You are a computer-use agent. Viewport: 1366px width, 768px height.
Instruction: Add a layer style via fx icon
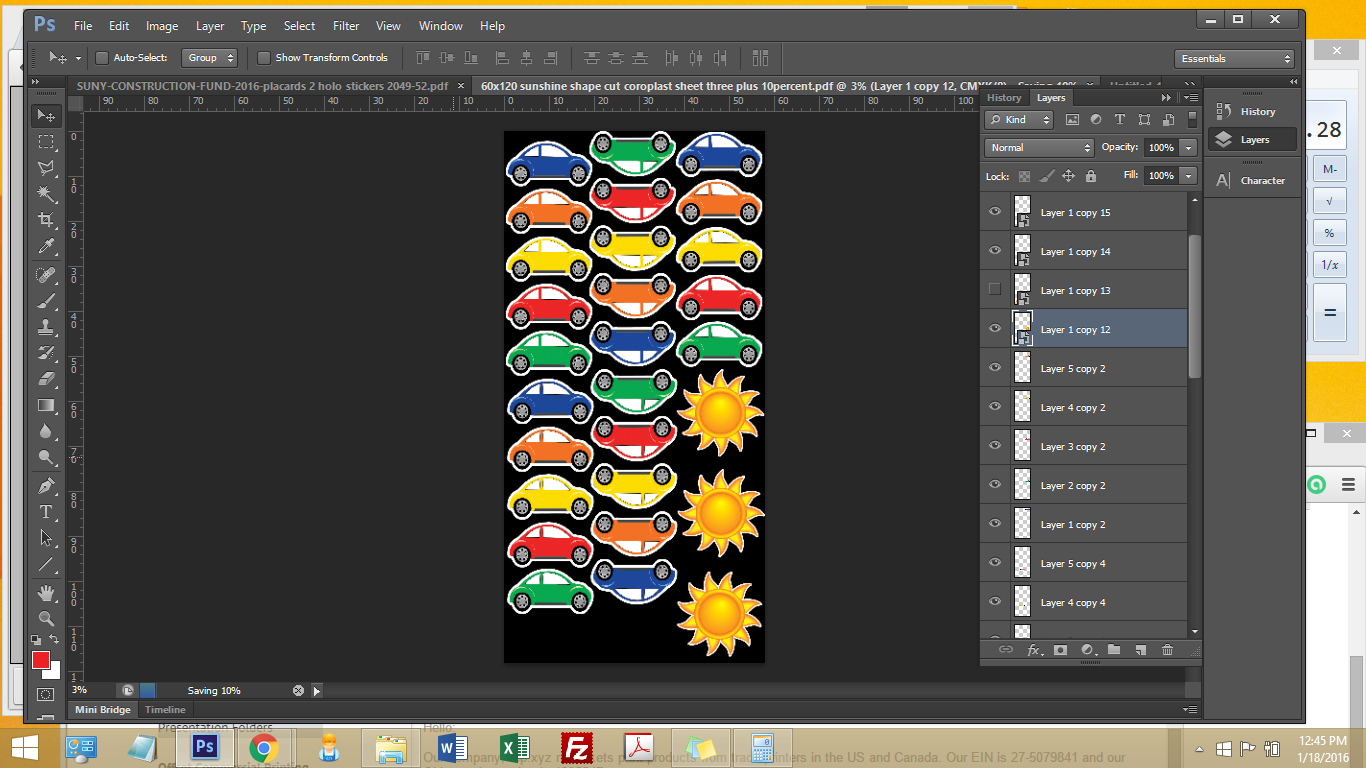point(1034,650)
